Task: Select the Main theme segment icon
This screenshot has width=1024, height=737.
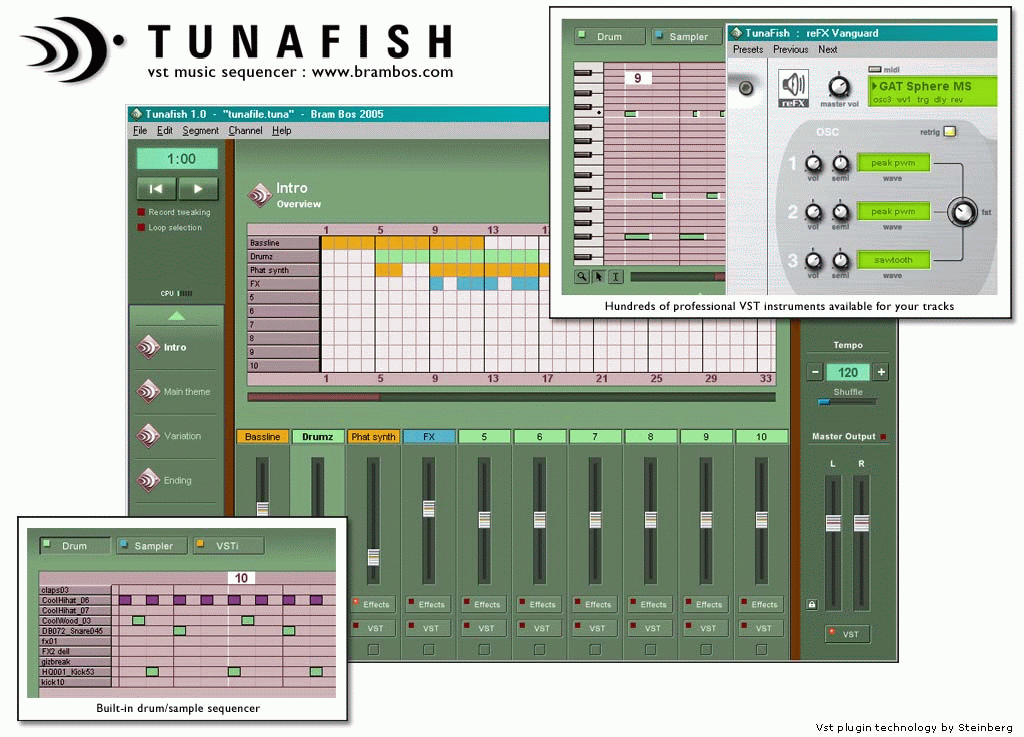Action: tap(148, 391)
